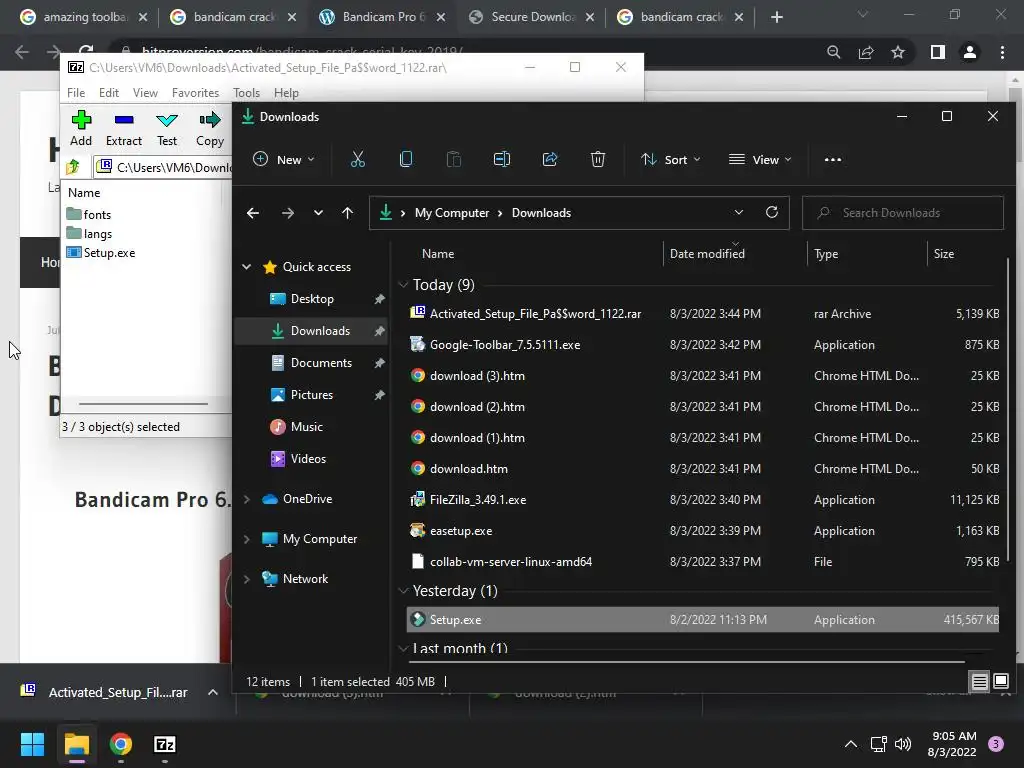Bookmark this page with star icon

pos(898,52)
